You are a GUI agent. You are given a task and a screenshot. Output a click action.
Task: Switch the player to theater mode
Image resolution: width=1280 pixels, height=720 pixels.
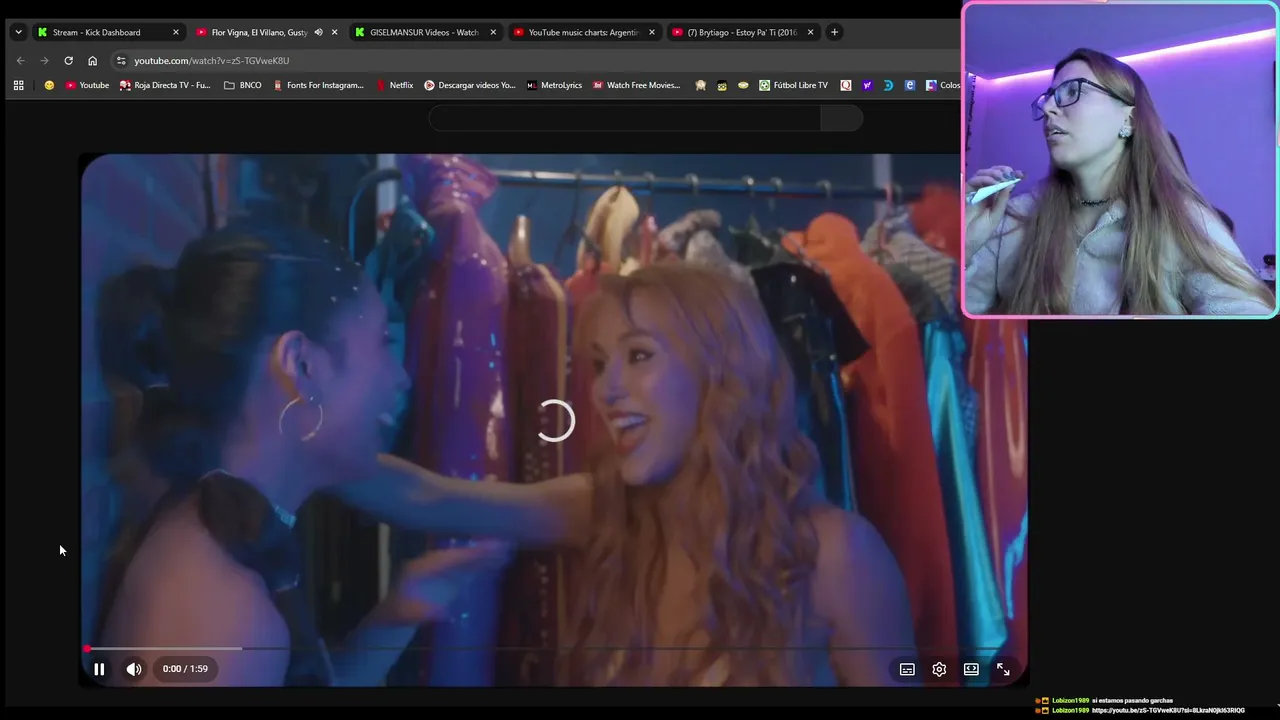(x=971, y=669)
